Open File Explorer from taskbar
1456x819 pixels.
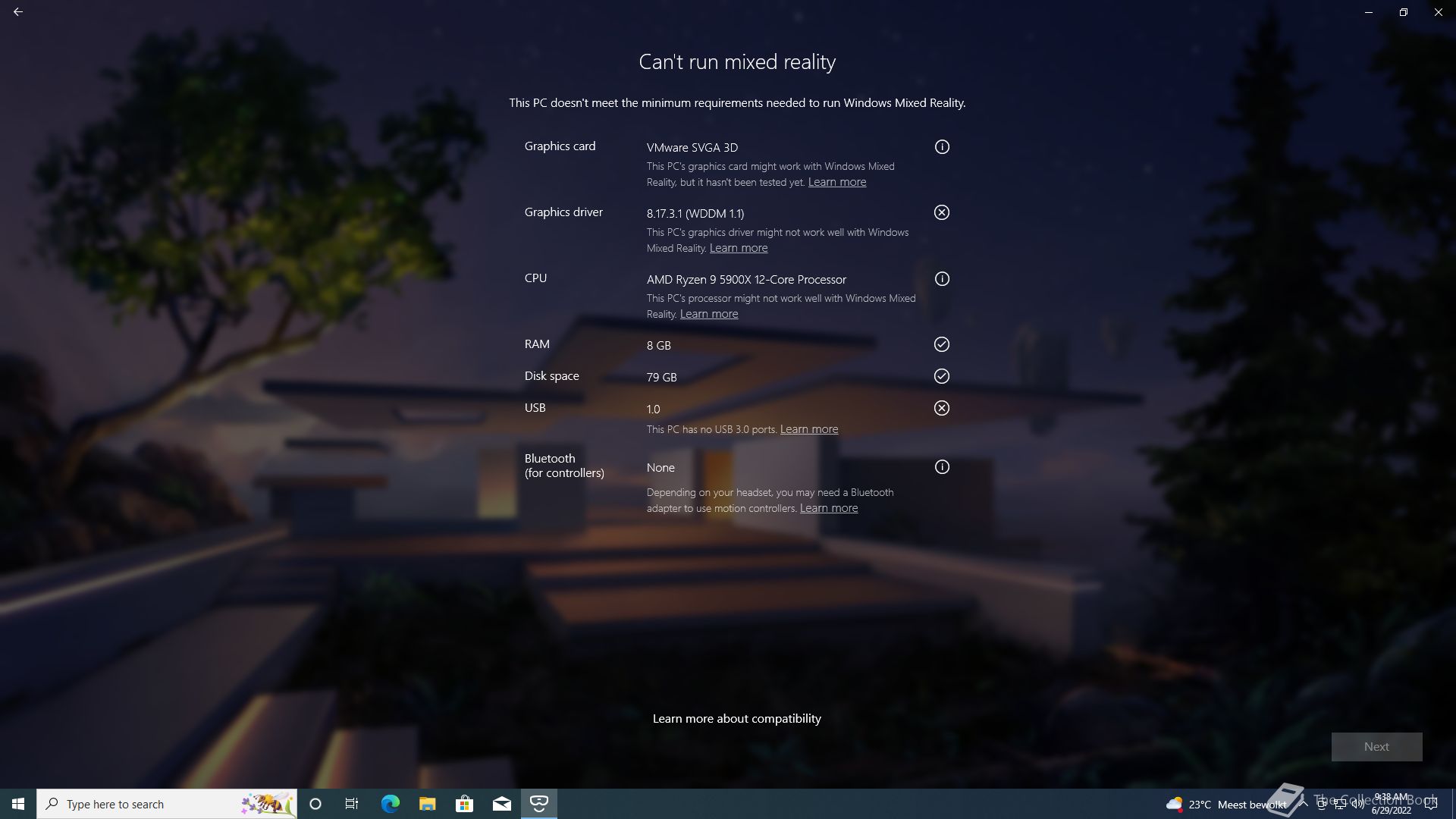click(427, 804)
